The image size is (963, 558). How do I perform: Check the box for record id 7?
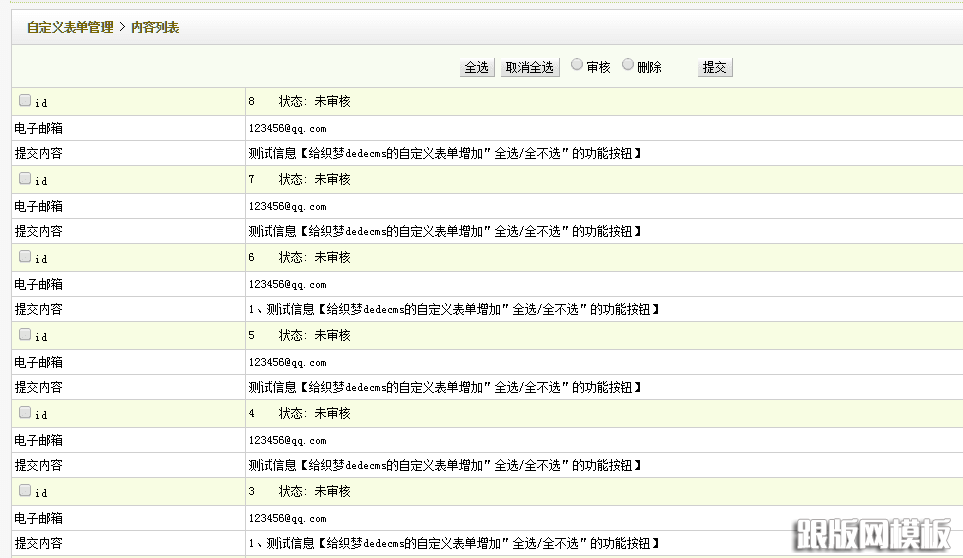click(x=25, y=178)
